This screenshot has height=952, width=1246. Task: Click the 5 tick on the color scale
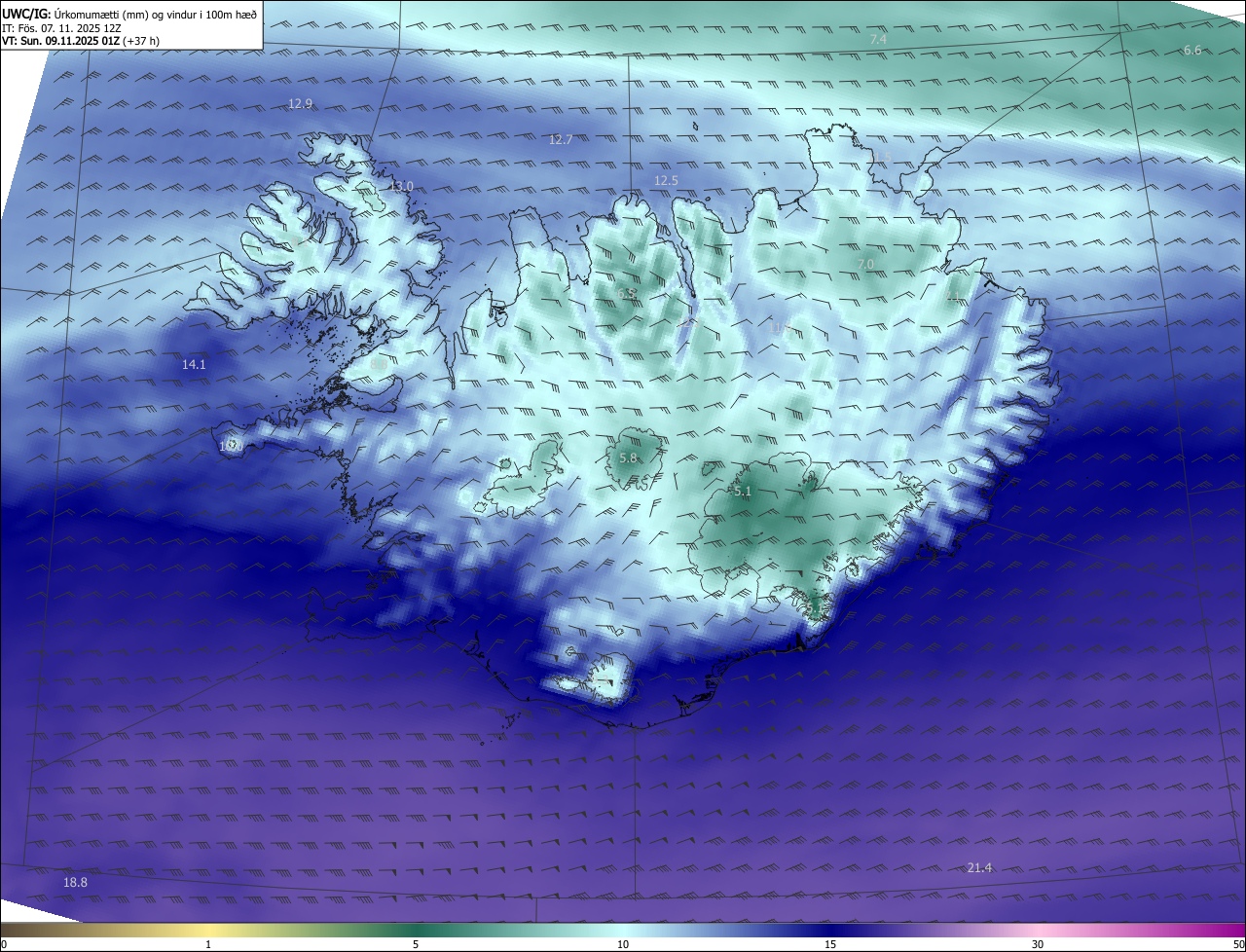(416, 944)
